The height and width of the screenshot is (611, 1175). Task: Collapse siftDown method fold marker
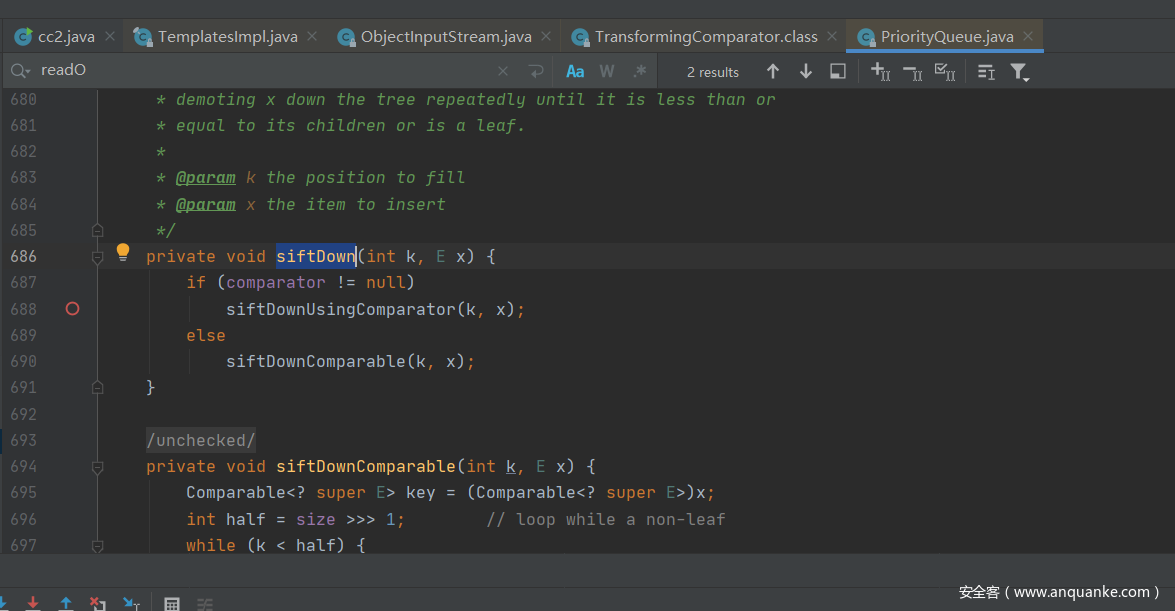pos(97,257)
